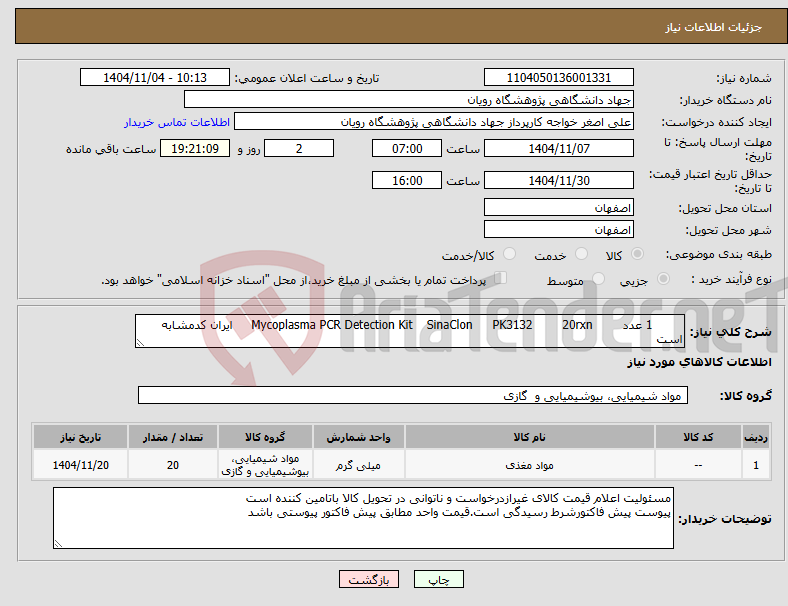The image size is (788, 606).
Task: Select the جزیی purchase type radio
Action: point(663,278)
